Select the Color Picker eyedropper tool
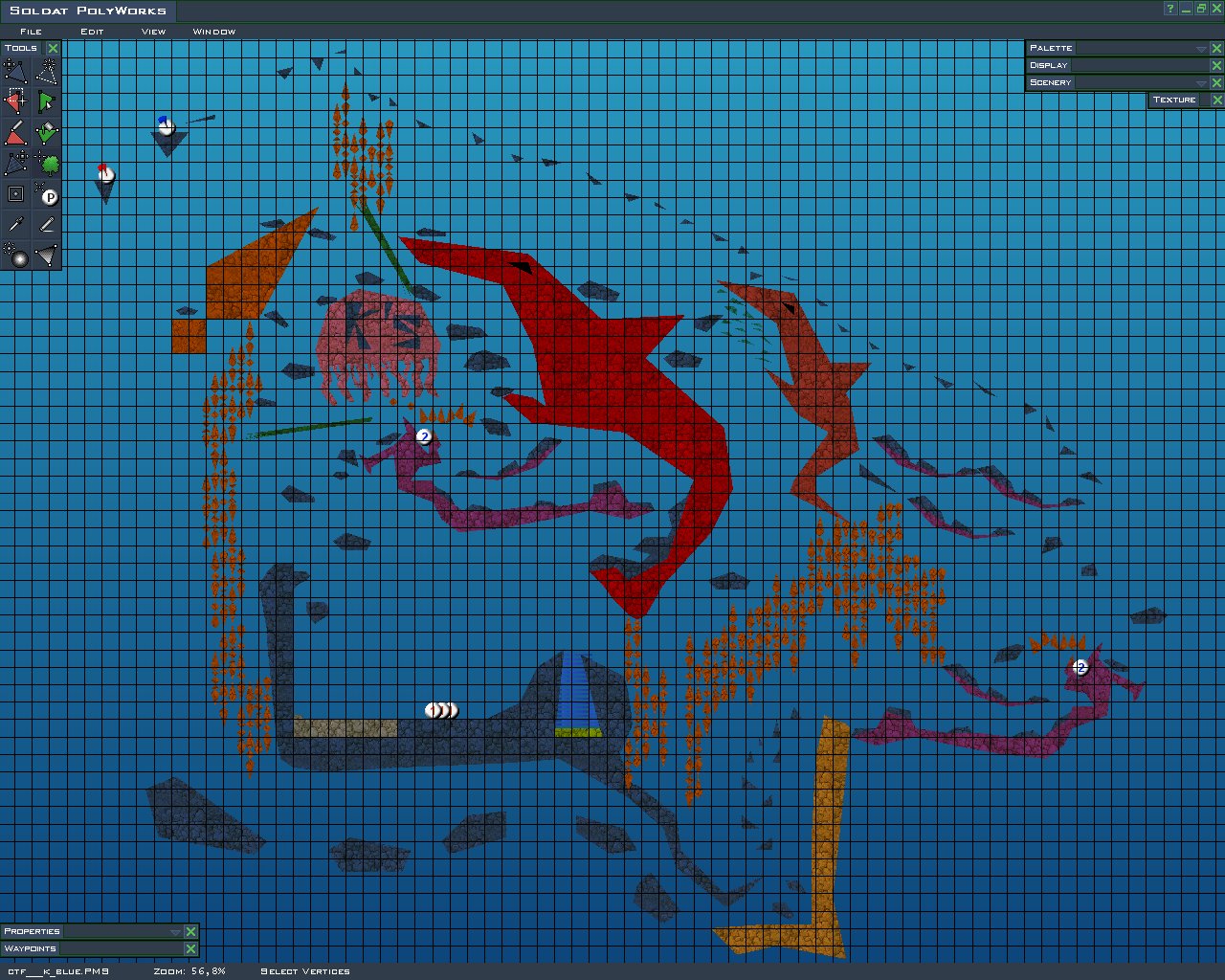The height and width of the screenshot is (980, 1225). pyautogui.click(x=15, y=224)
